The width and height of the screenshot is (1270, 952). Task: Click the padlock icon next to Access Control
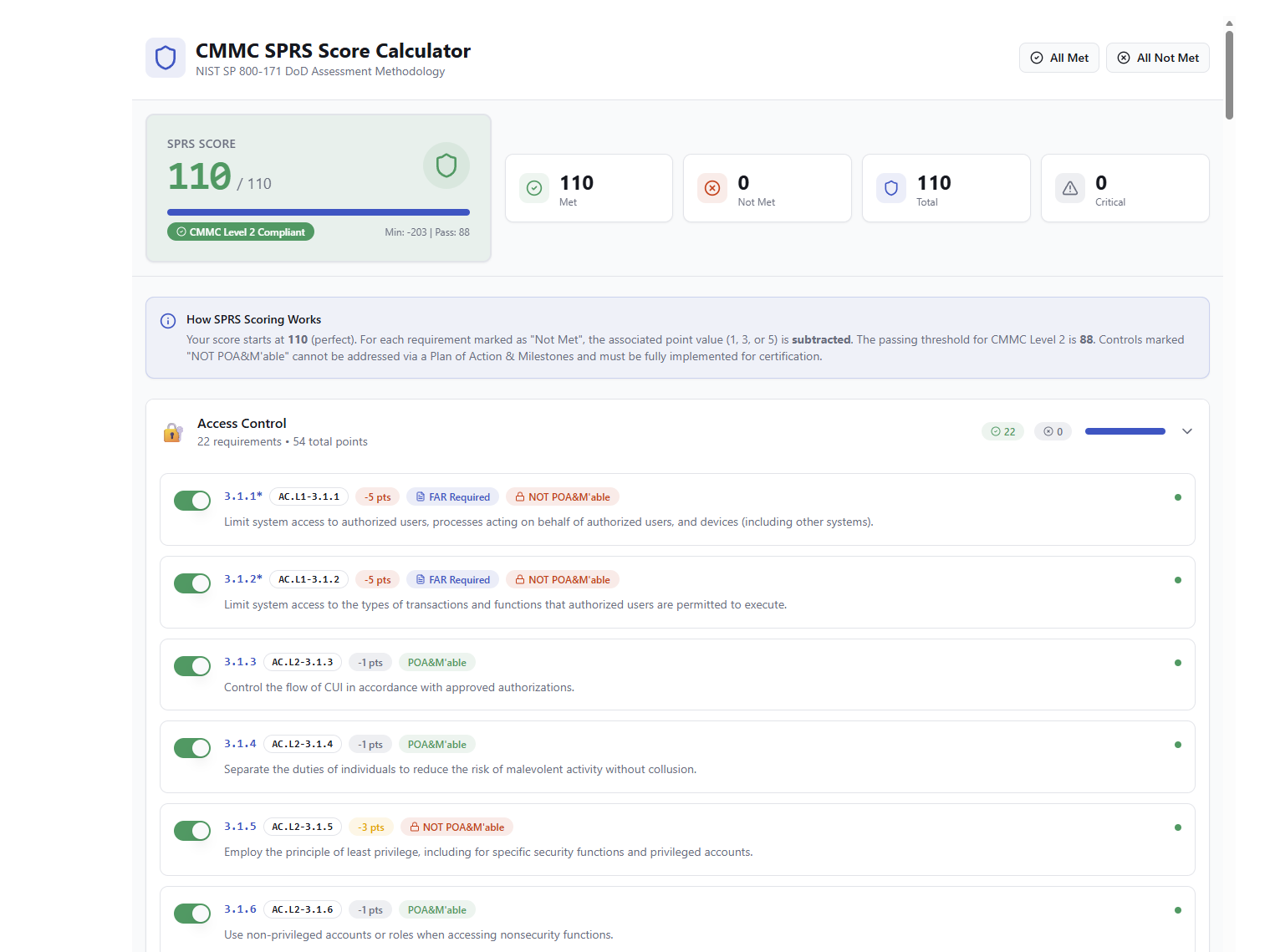(x=173, y=432)
